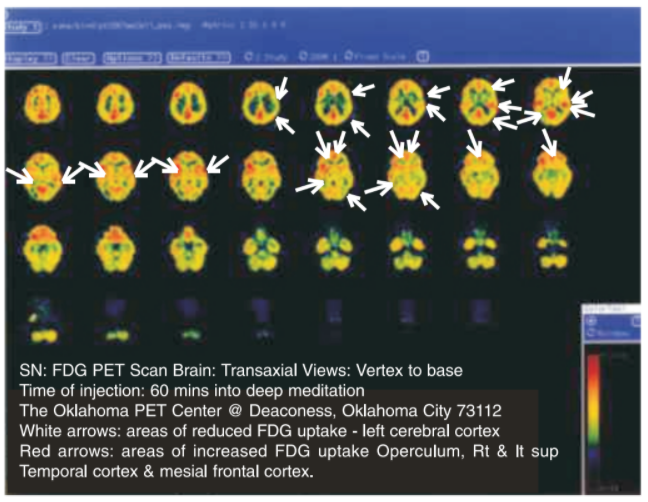Click the red top of color scale bar

pyautogui.click(x=593, y=366)
